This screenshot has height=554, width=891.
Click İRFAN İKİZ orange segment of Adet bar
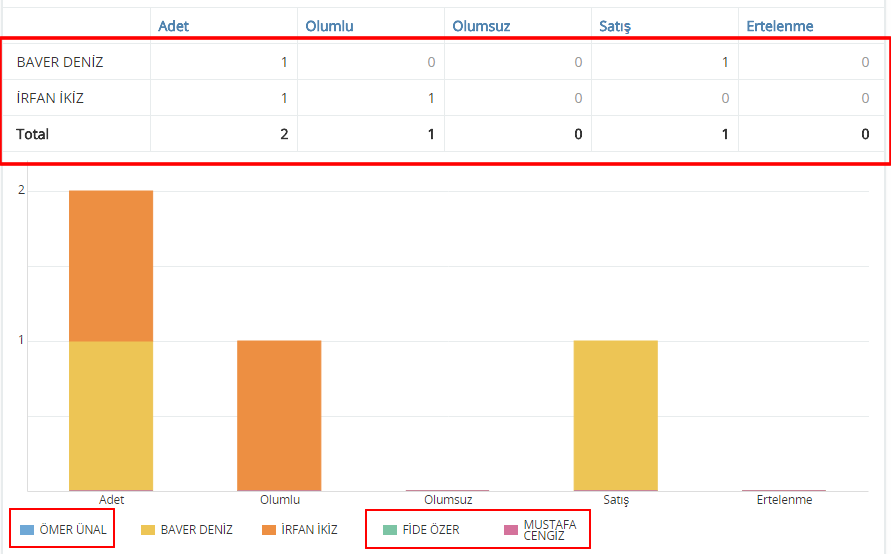pyautogui.click(x=111, y=265)
